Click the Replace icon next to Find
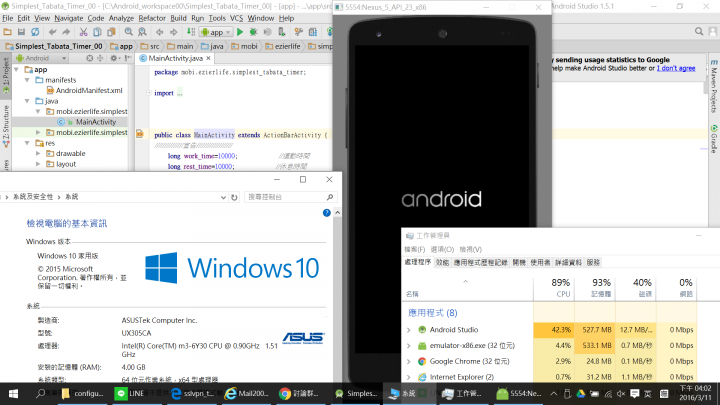Screen dimensions: 720x405 point(142,32)
